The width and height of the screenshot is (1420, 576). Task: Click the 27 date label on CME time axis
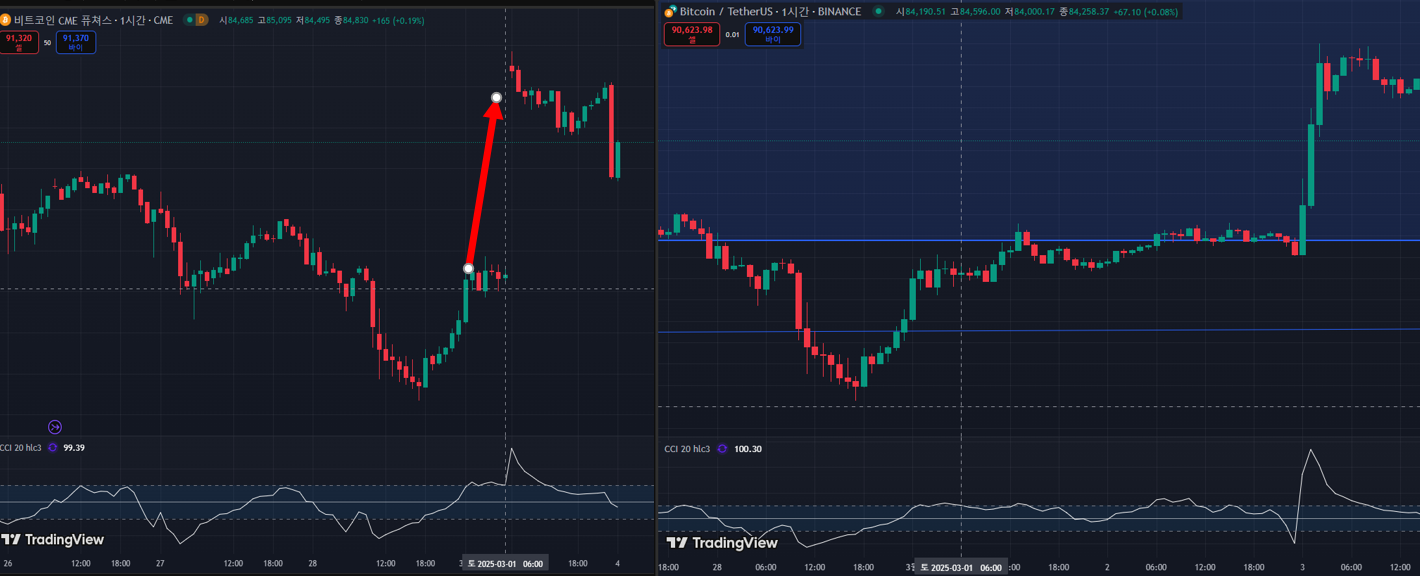(160, 564)
